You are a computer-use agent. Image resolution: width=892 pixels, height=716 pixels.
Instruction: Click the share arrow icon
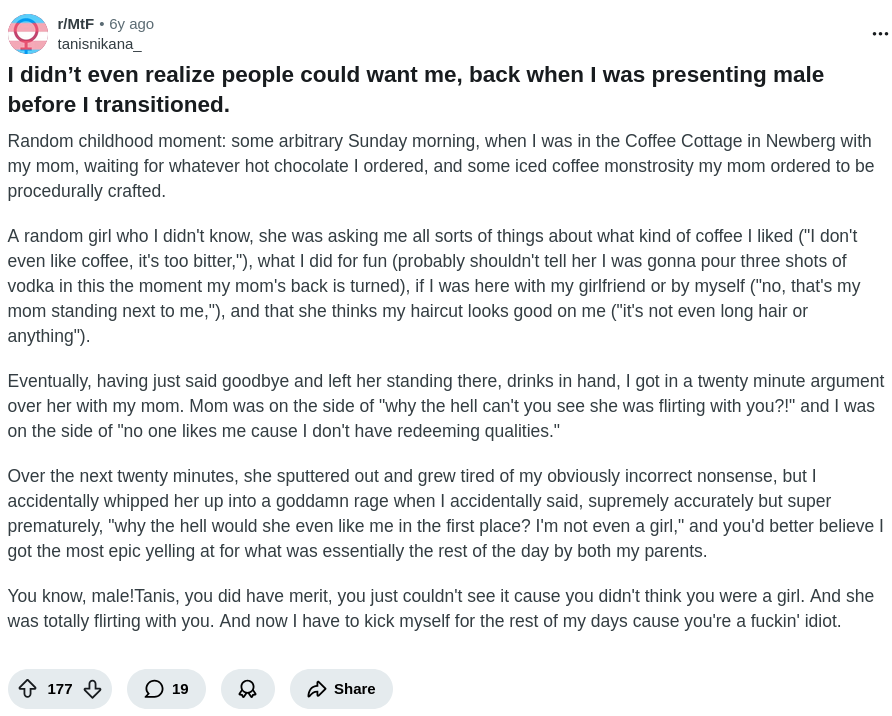point(317,689)
